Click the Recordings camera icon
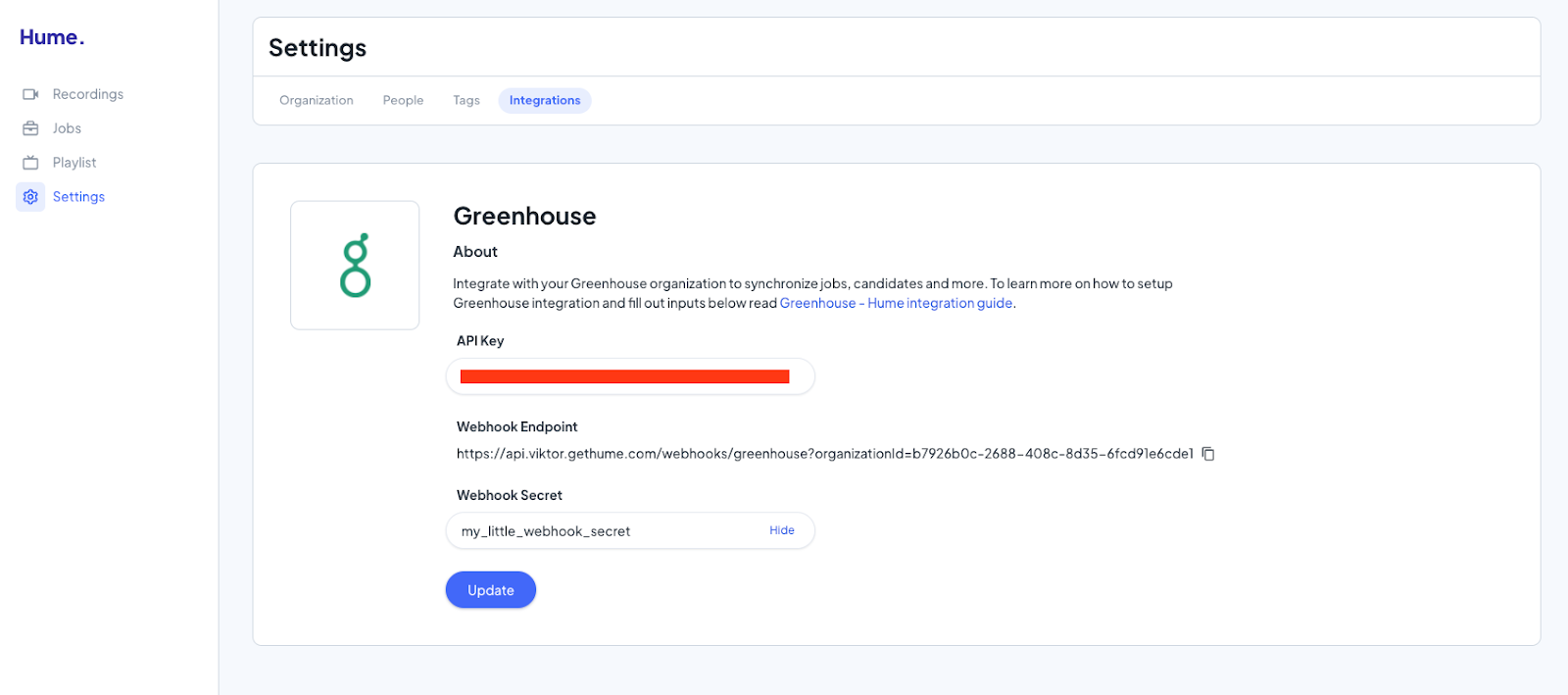Image resolution: width=1568 pixels, height=695 pixels. coord(30,94)
